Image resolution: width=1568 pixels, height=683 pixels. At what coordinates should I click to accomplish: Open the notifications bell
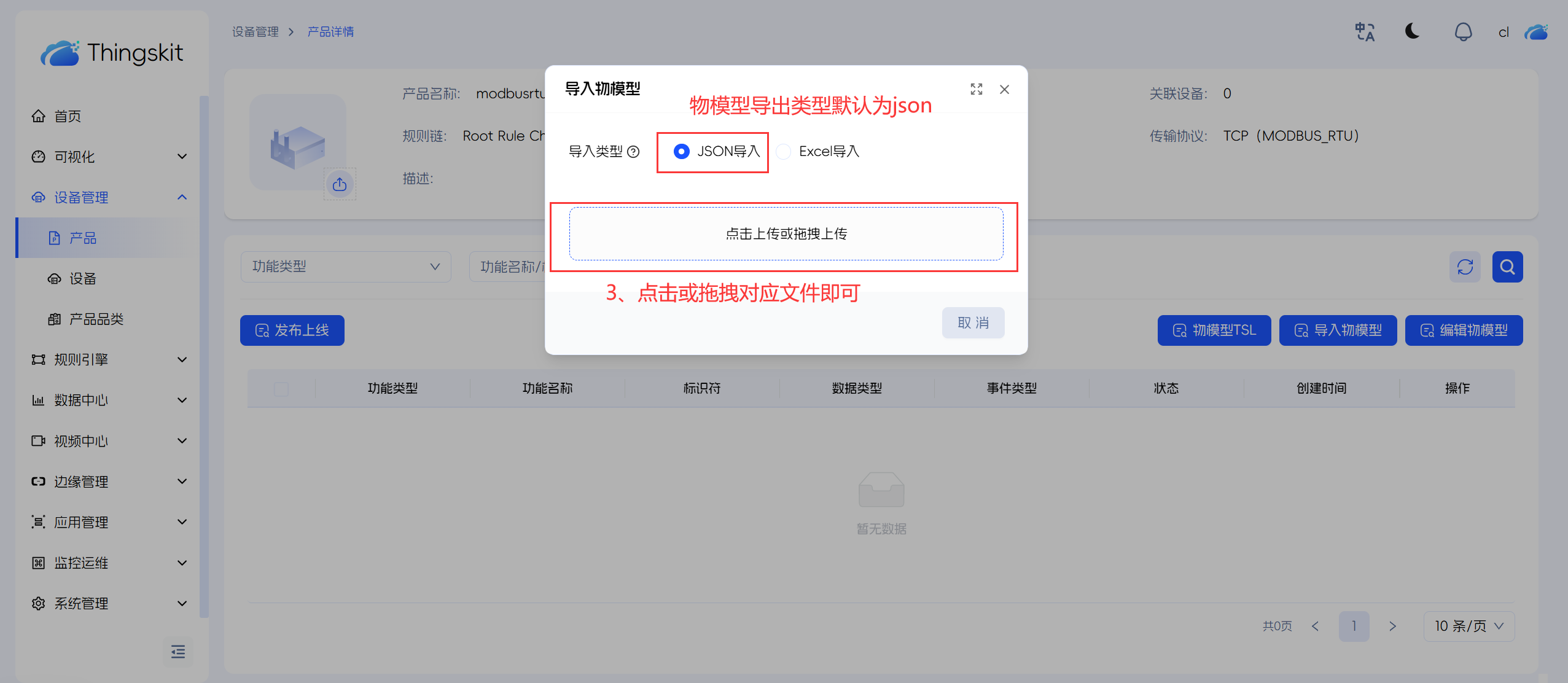[1463, 32]
